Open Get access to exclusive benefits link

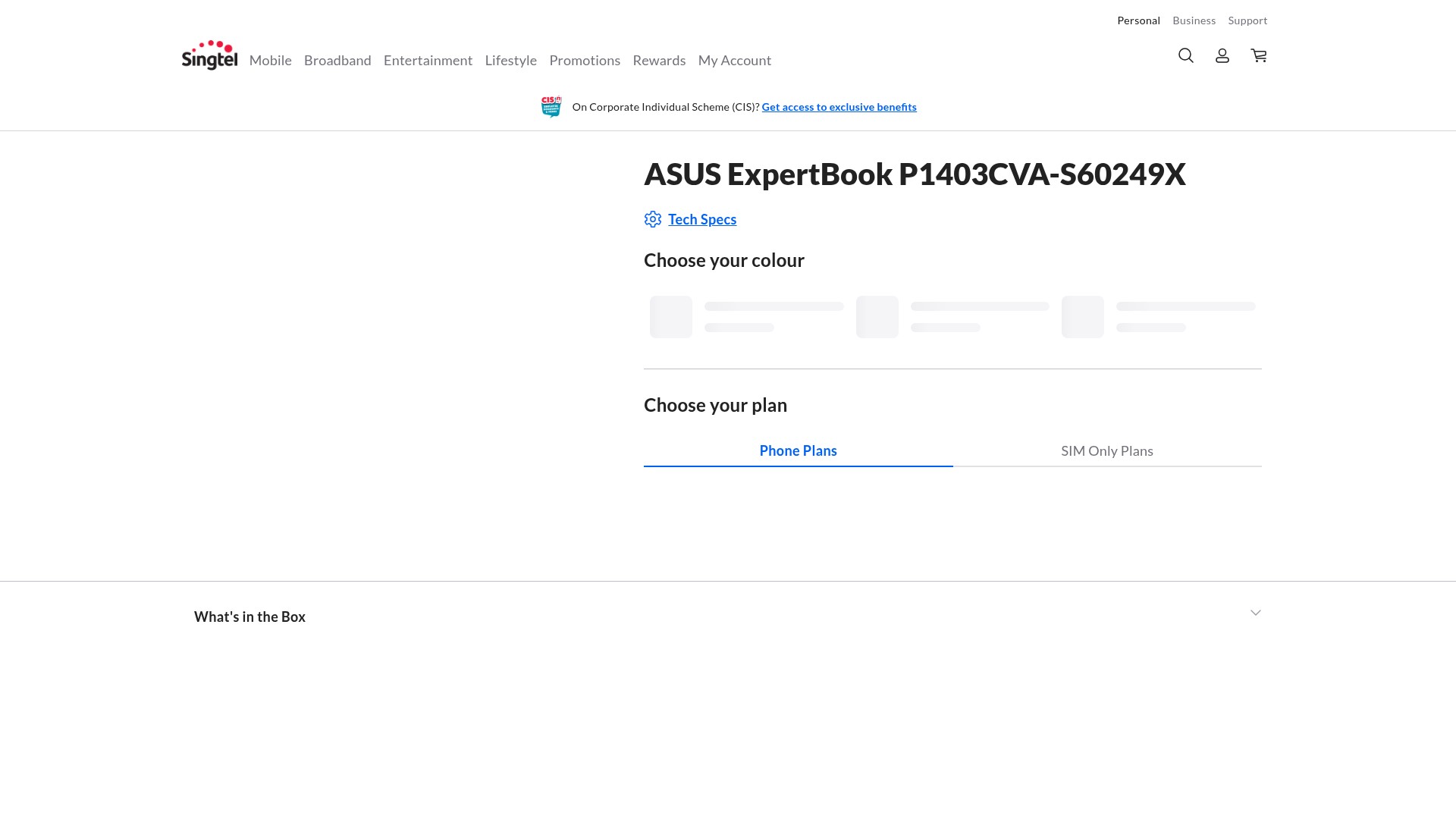(x=839, y=107)
